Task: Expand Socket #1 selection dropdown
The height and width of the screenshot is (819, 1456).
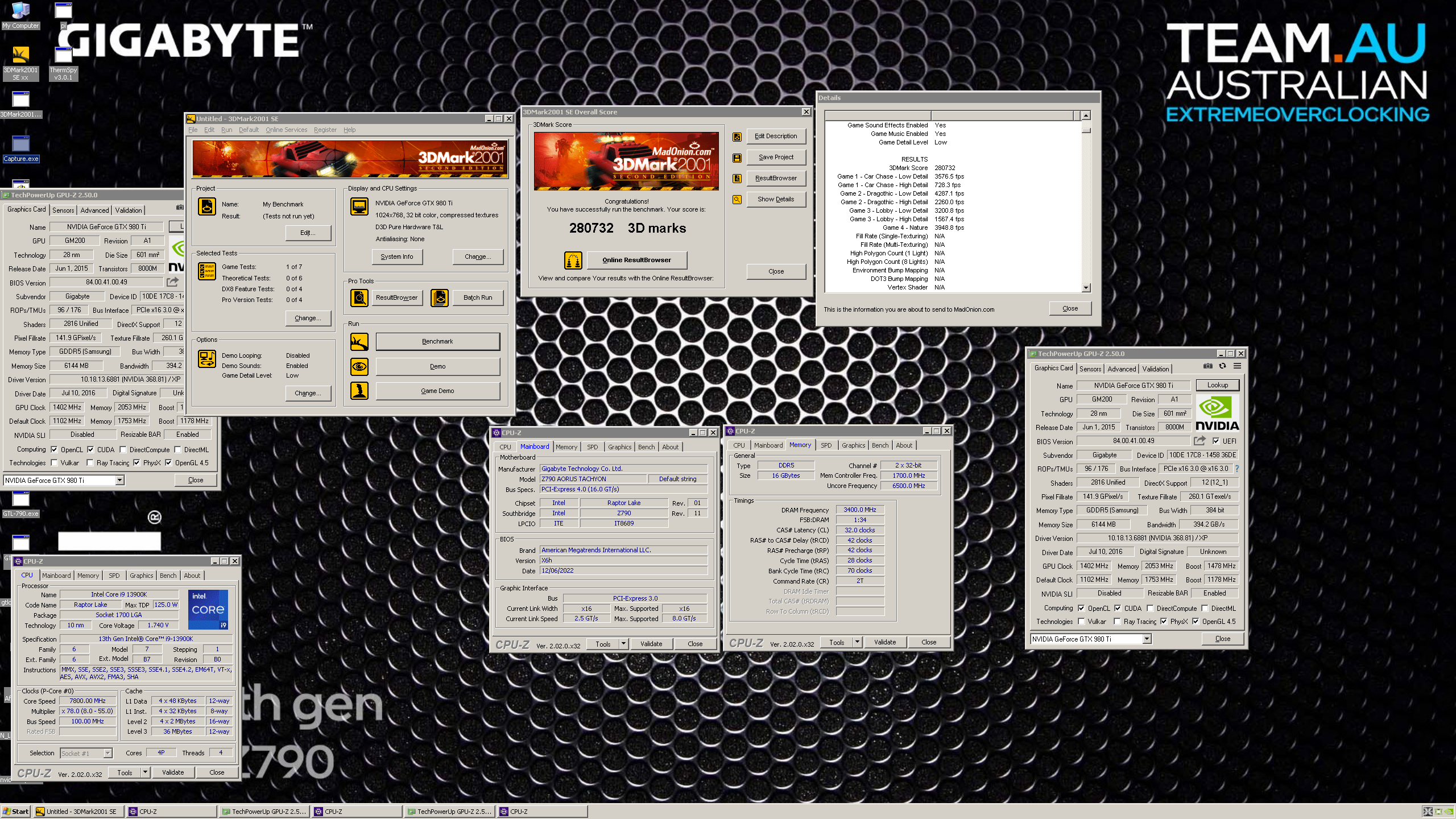Action: point(107,754)
